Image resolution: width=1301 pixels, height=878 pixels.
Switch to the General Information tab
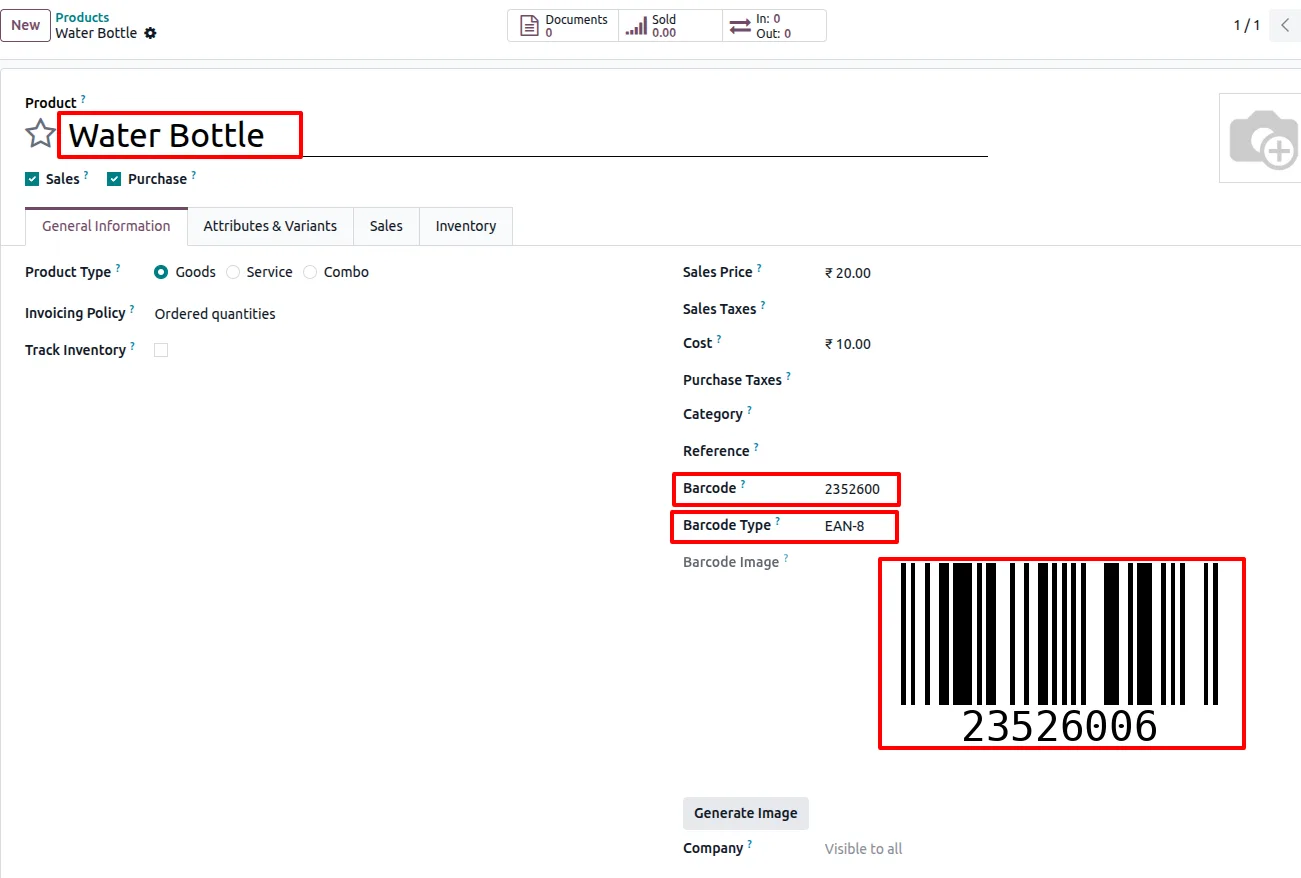106,226
